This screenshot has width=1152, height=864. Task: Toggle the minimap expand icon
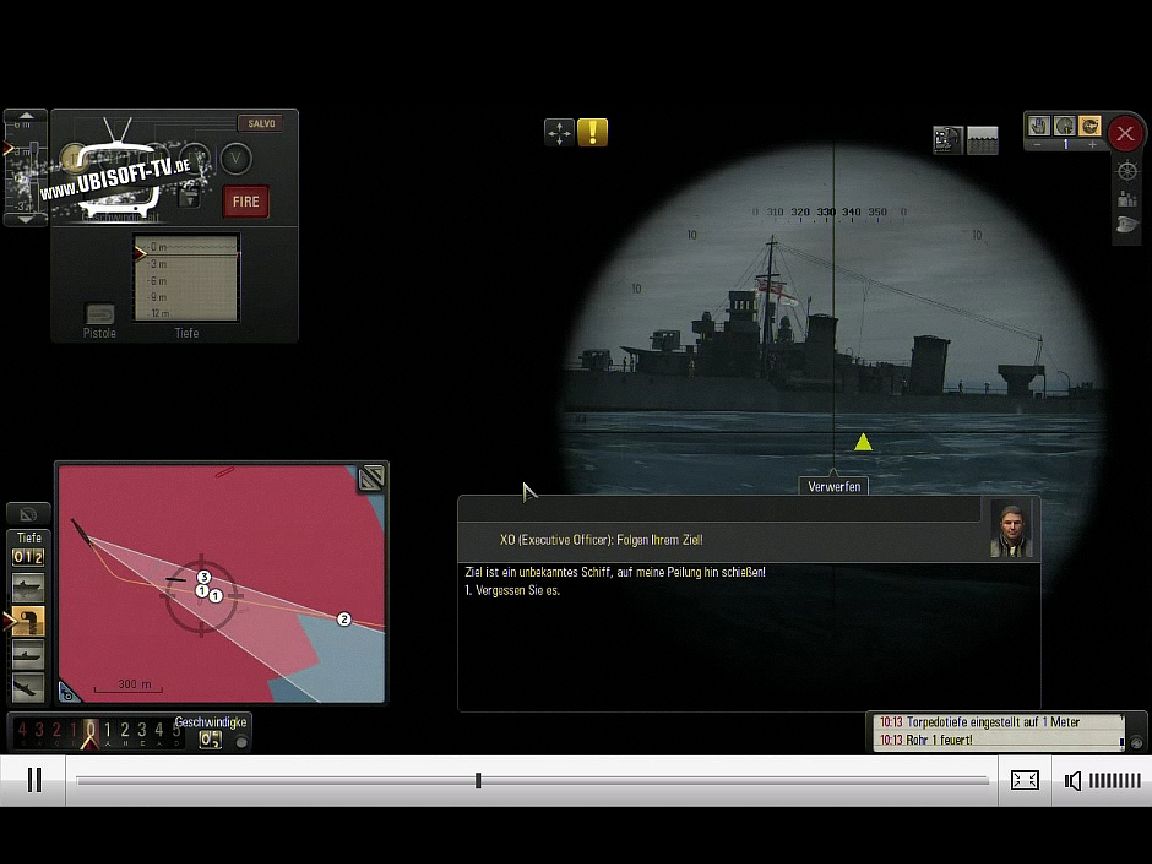click(371, 478)
